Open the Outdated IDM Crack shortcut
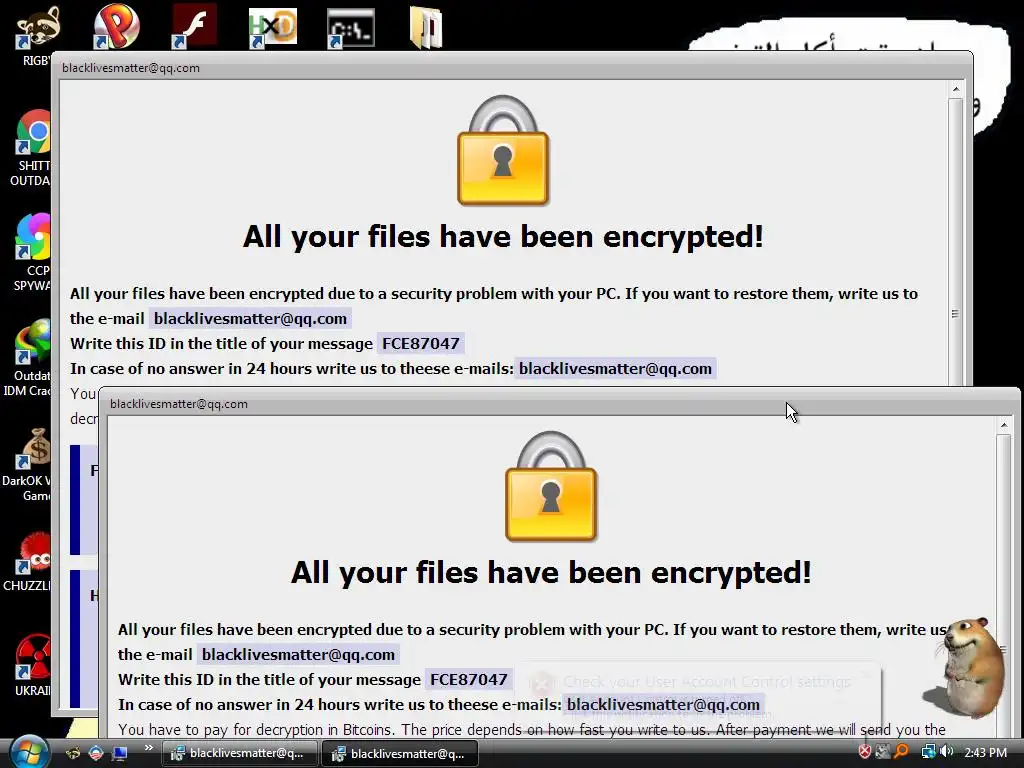This screenshot has width=1024, height=768. tap(33, 342)
